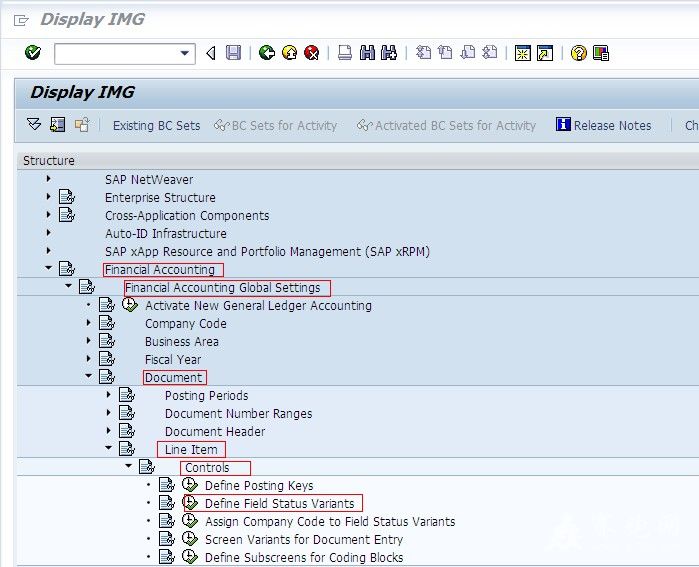Expand the Company Code node
The width and height of the screenshot is (699, 567).
point(88,322)
